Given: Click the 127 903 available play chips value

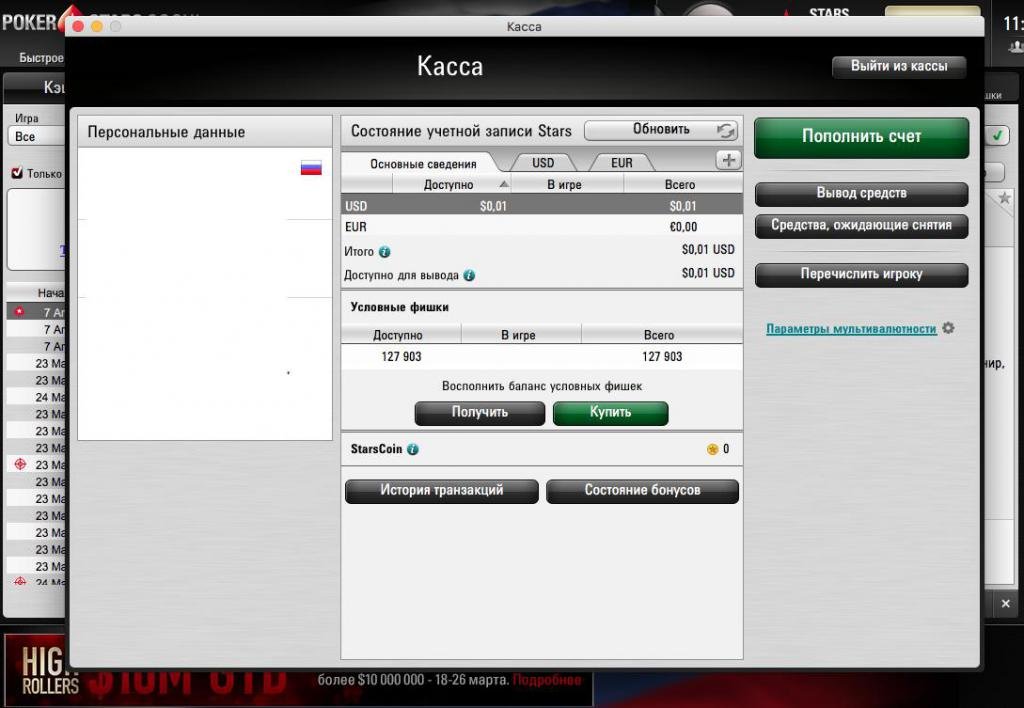Looking at the screenshot, I should tap(401, 357).
